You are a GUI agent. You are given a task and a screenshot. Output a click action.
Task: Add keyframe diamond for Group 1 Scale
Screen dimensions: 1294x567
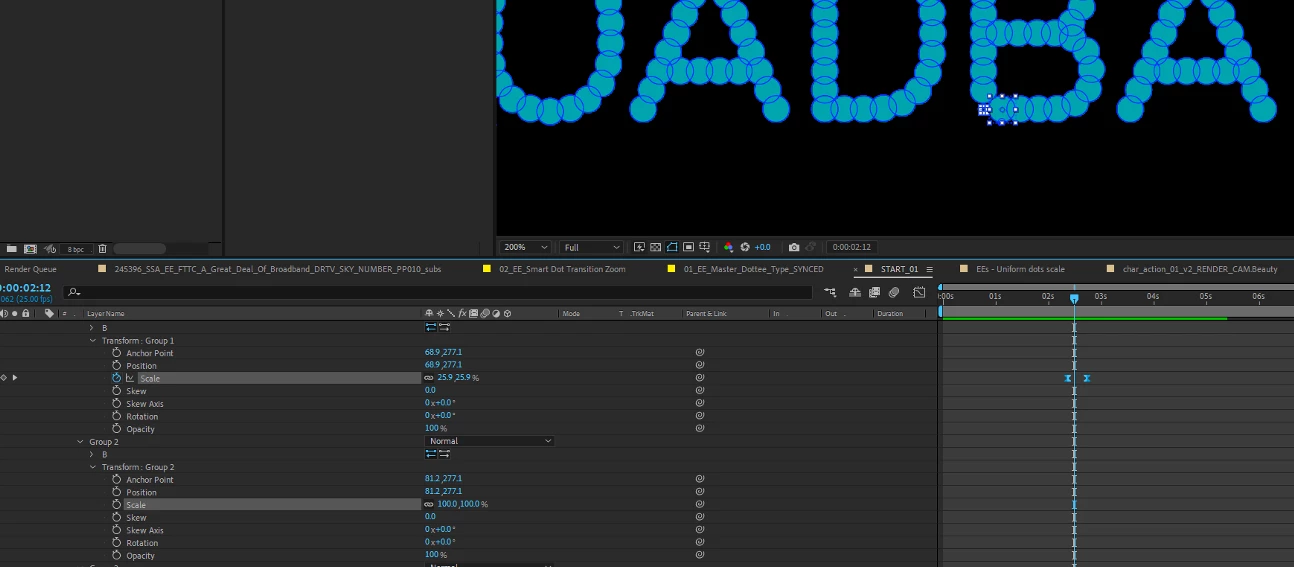[x=3, y=377]
